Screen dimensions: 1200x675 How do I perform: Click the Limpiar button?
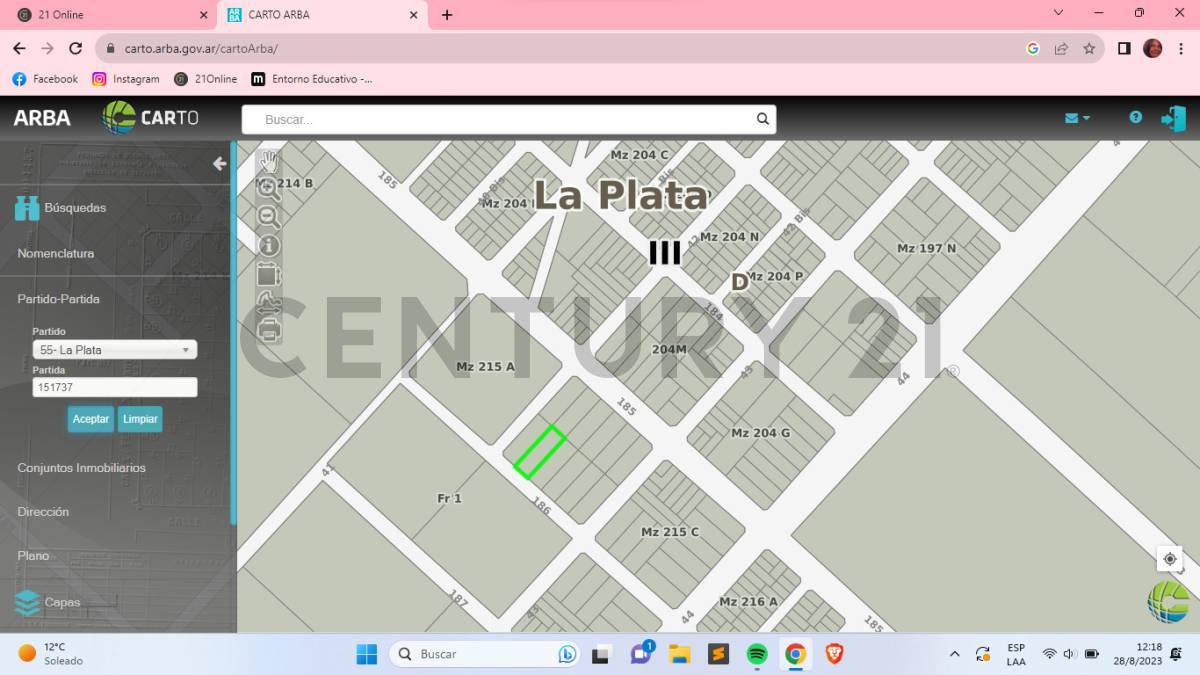tap(140, 419)
